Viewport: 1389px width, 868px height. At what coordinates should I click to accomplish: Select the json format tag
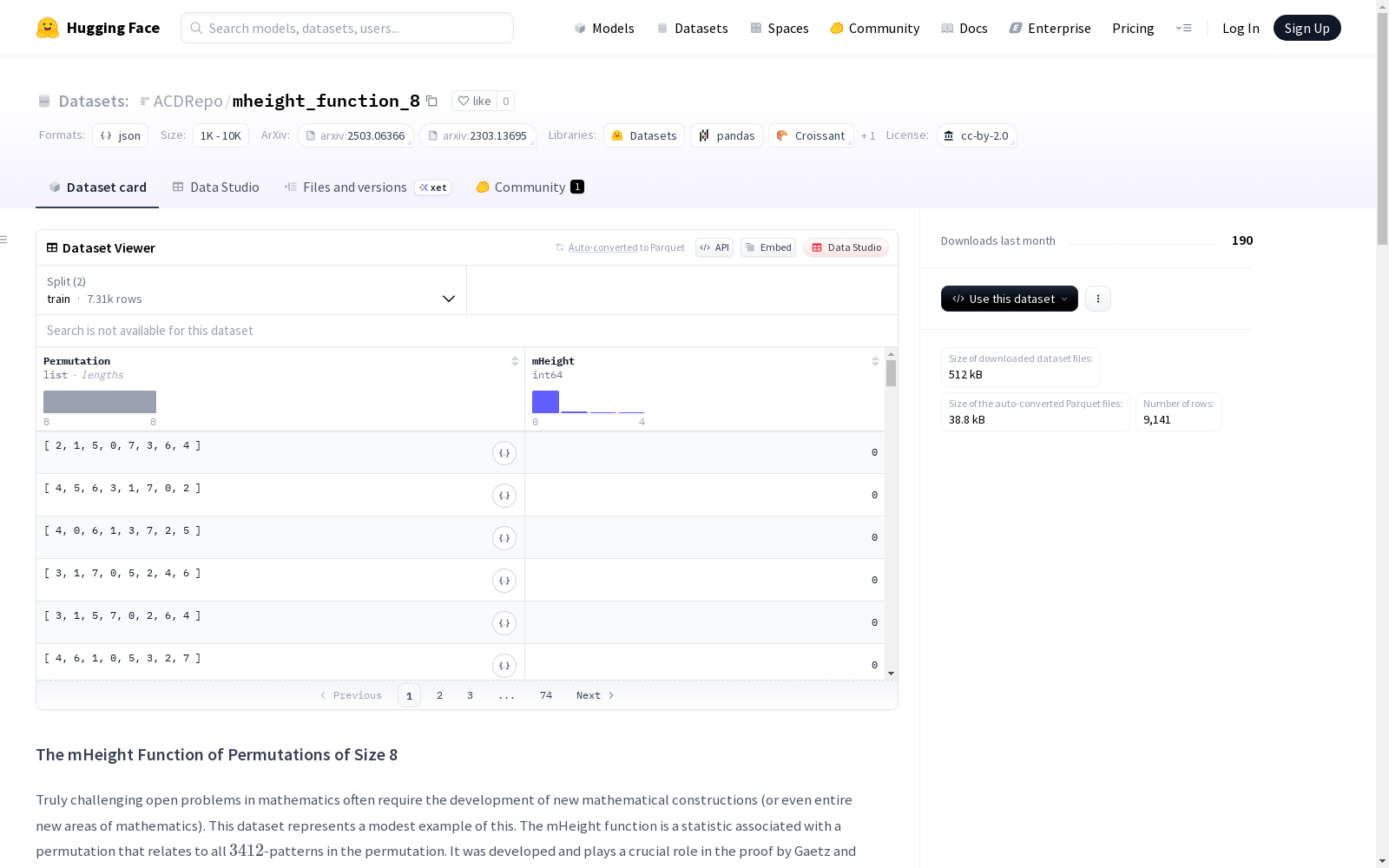tap(120, 135)
